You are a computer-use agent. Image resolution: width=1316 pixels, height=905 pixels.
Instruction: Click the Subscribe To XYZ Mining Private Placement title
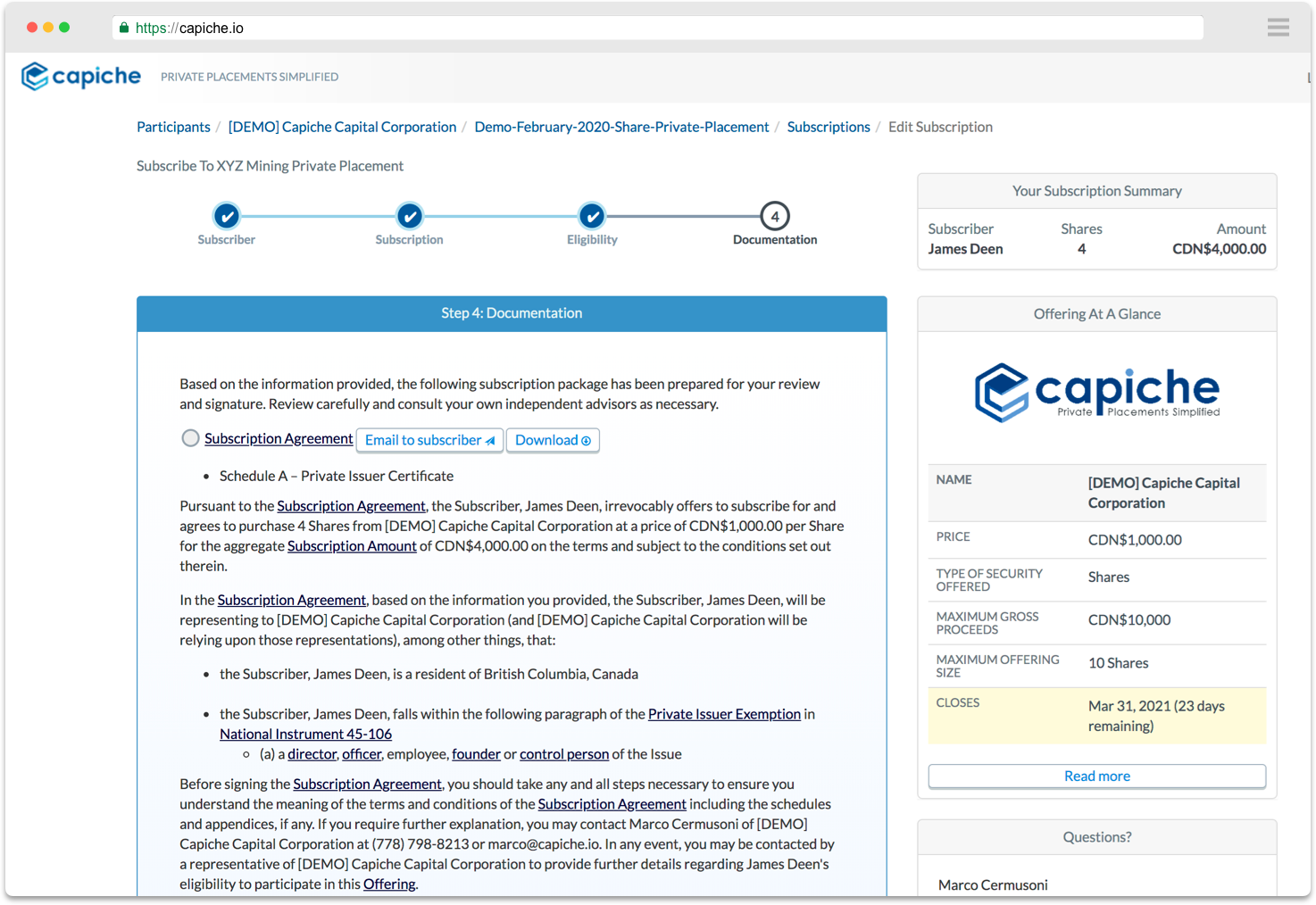pyautogui.click(x=270, y=166)
